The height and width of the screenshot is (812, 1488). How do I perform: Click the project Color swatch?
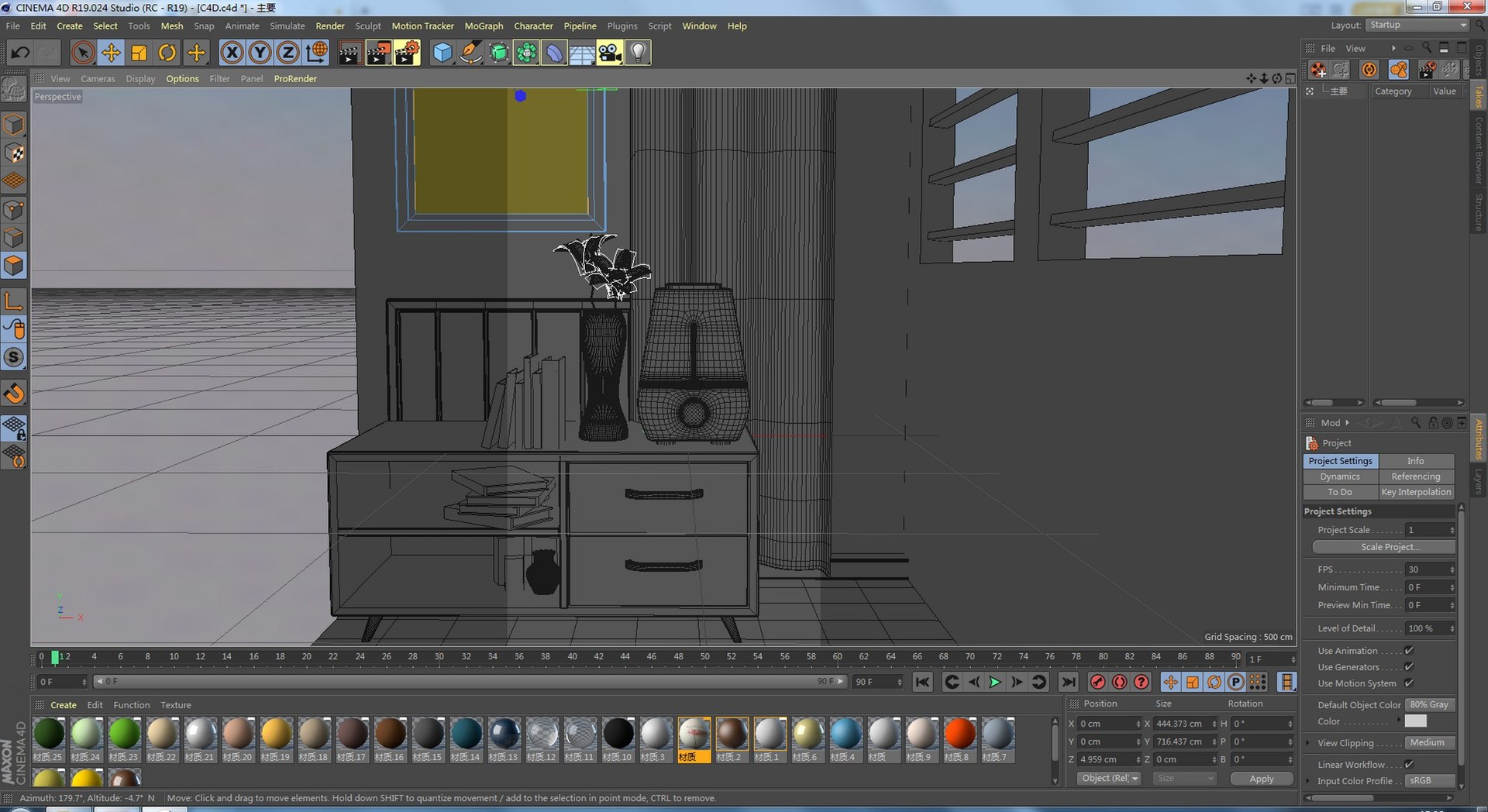1415,721
